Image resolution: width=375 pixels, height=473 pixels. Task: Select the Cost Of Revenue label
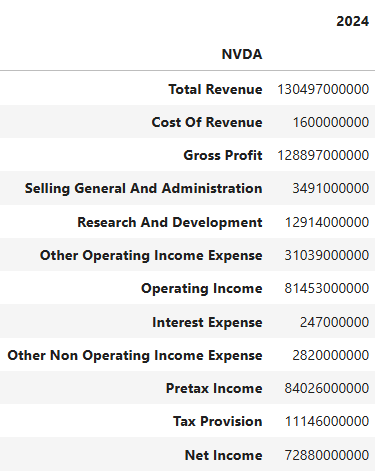(x=207, y=122)
